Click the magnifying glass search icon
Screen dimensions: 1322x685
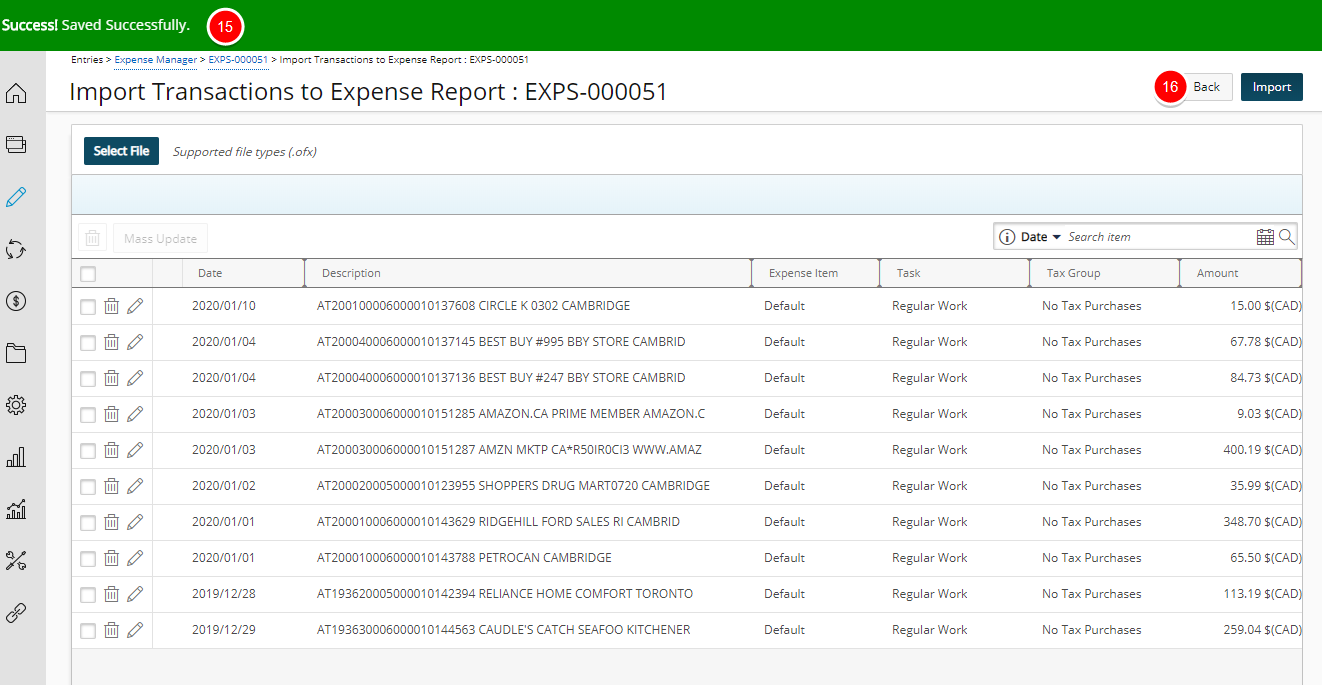(x=1287, y=237)
